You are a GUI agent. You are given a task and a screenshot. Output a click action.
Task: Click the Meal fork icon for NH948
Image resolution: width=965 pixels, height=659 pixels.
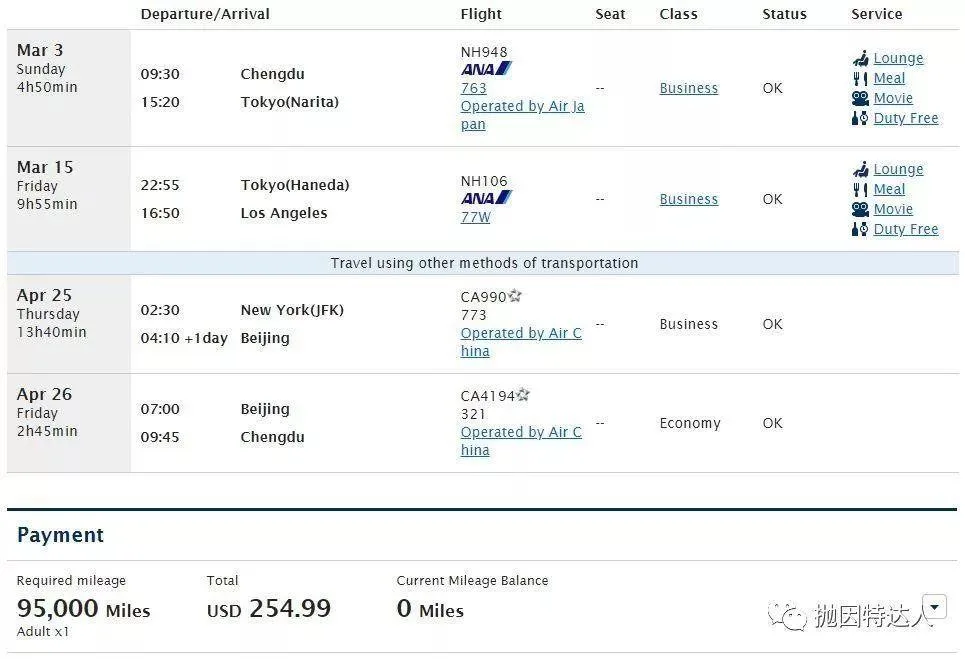(860, 79)
